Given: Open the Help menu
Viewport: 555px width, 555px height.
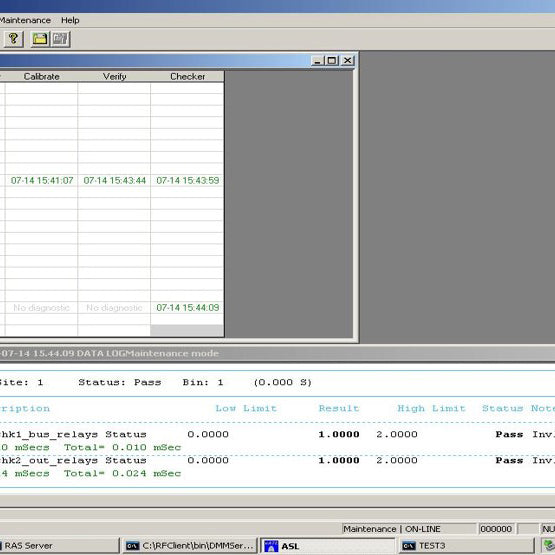Looking at the screenshot, I should (70, 20).
